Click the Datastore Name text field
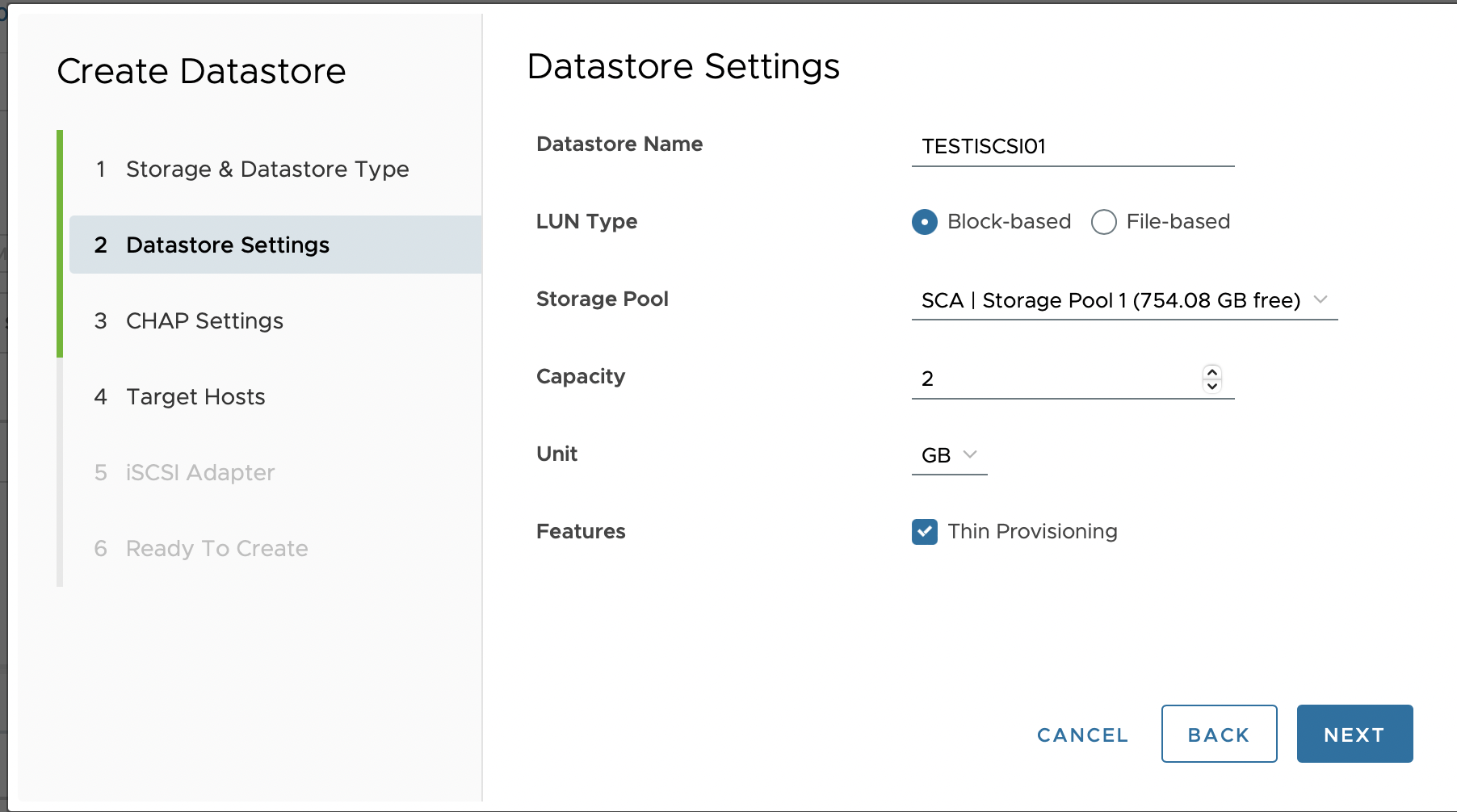This screenshot has height=812, width=1457. pos(1072,147)
